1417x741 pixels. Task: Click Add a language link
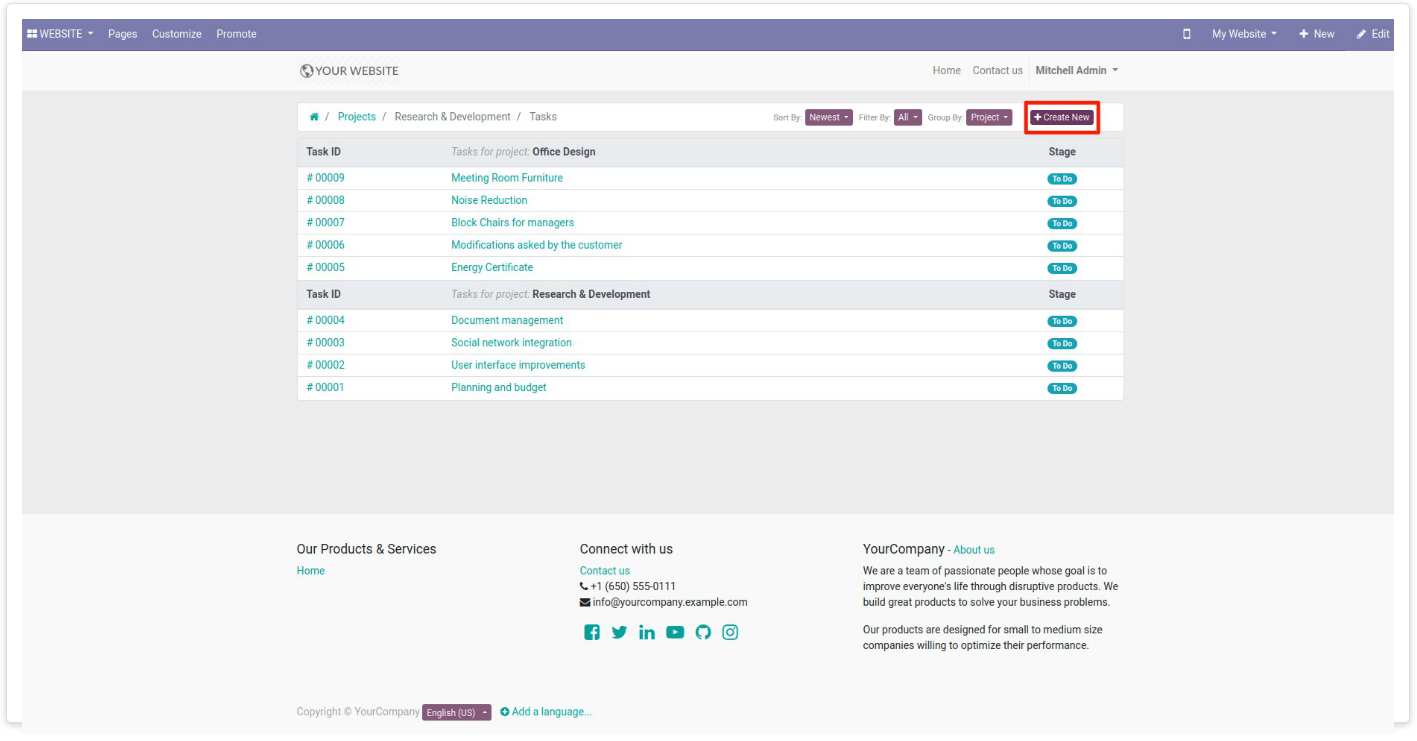(546, 712)
